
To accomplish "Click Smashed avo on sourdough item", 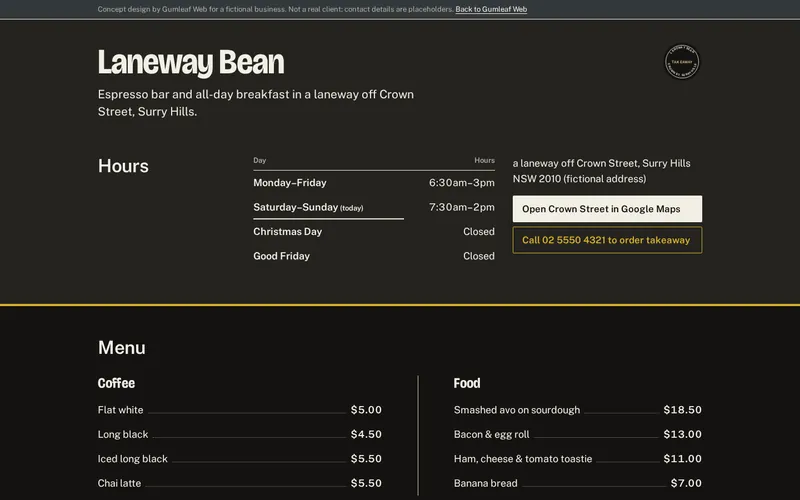I will click(x=517, y=410).
